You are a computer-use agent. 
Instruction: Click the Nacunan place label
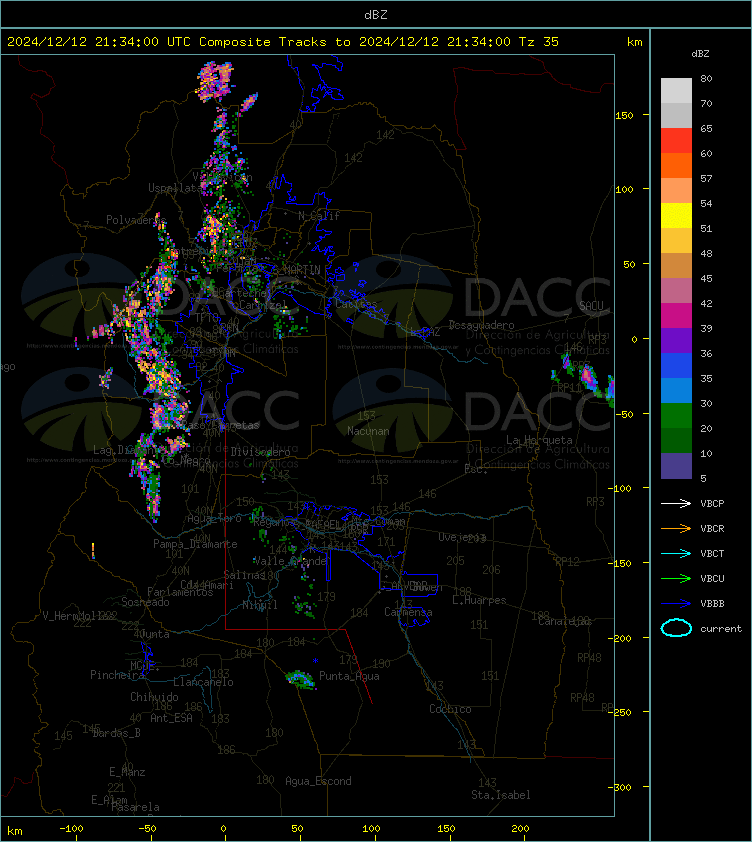tap(368, 431)
